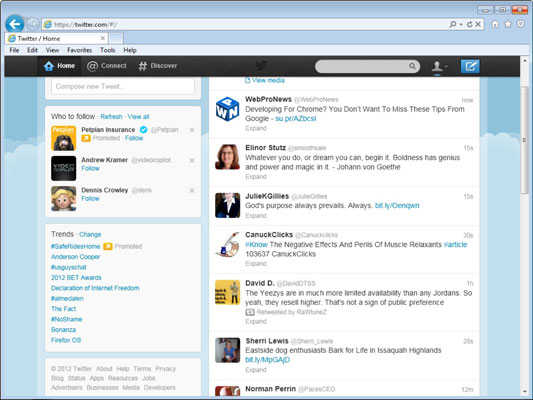Follow Andrew Kramer
The width and height of the screenshot is (533, 400).
click(90, 168)
